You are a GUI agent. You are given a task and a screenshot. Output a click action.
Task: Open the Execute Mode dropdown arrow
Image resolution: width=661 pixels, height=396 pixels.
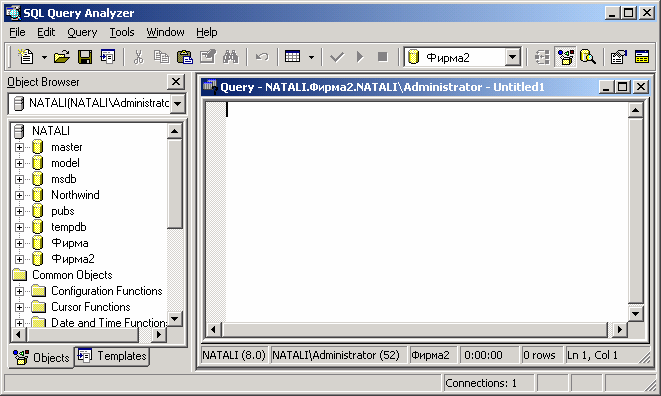tap(312, 57)
